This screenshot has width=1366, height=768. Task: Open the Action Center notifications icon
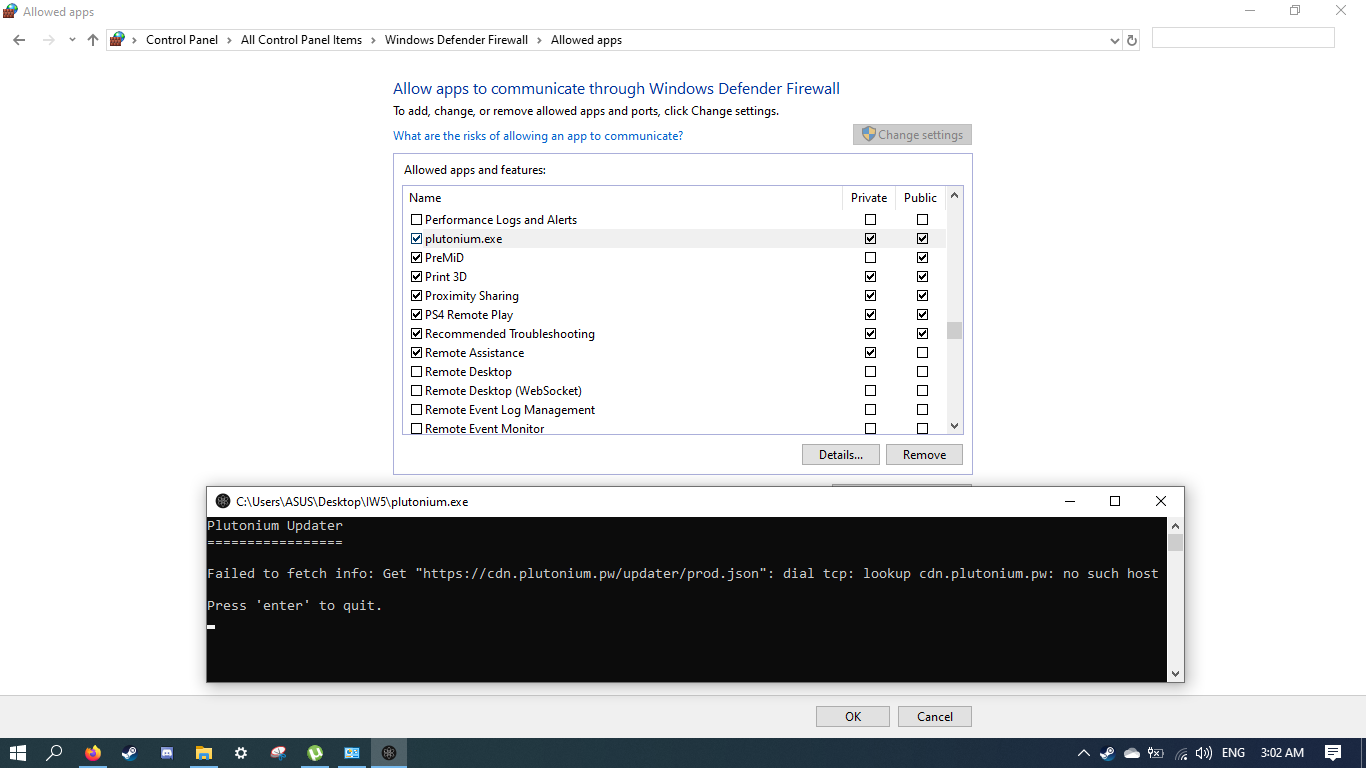tap(1333, 753)
